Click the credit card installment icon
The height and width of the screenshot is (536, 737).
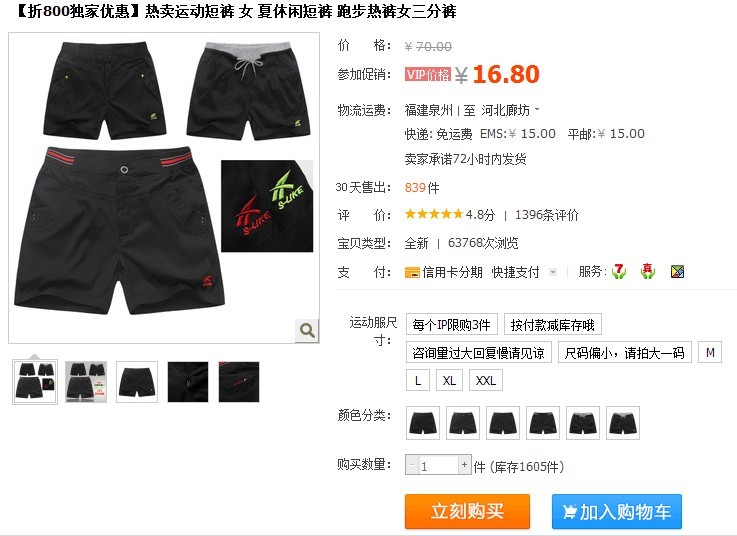pos(412,272)
